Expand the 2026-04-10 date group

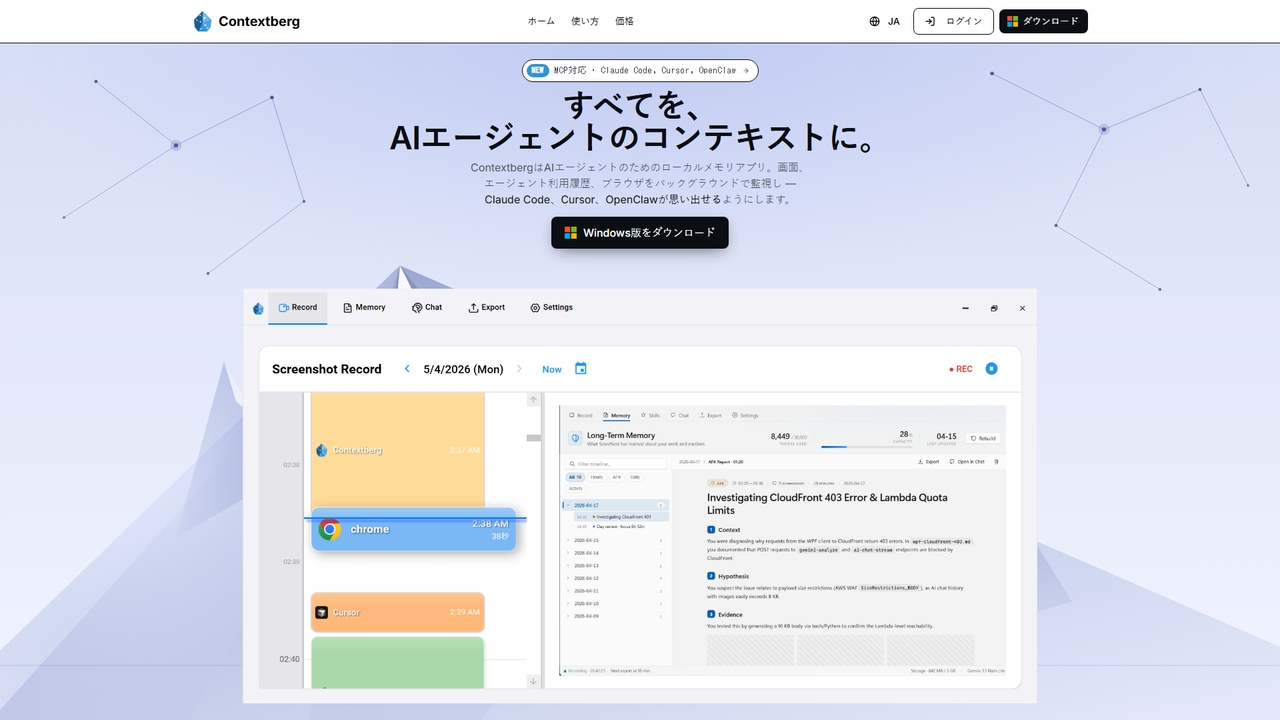(617, 604)
